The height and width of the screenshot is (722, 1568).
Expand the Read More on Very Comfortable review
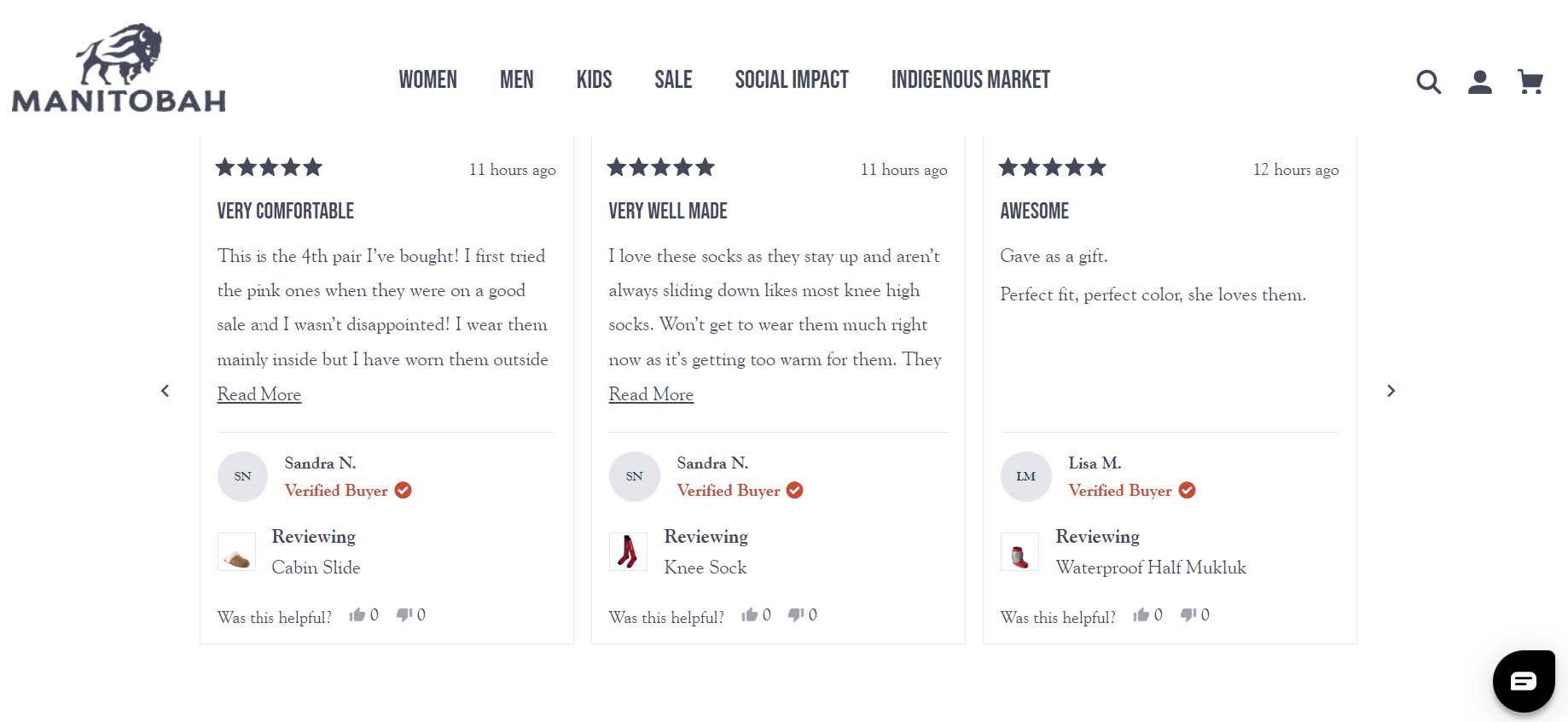(x=258, y=393)
